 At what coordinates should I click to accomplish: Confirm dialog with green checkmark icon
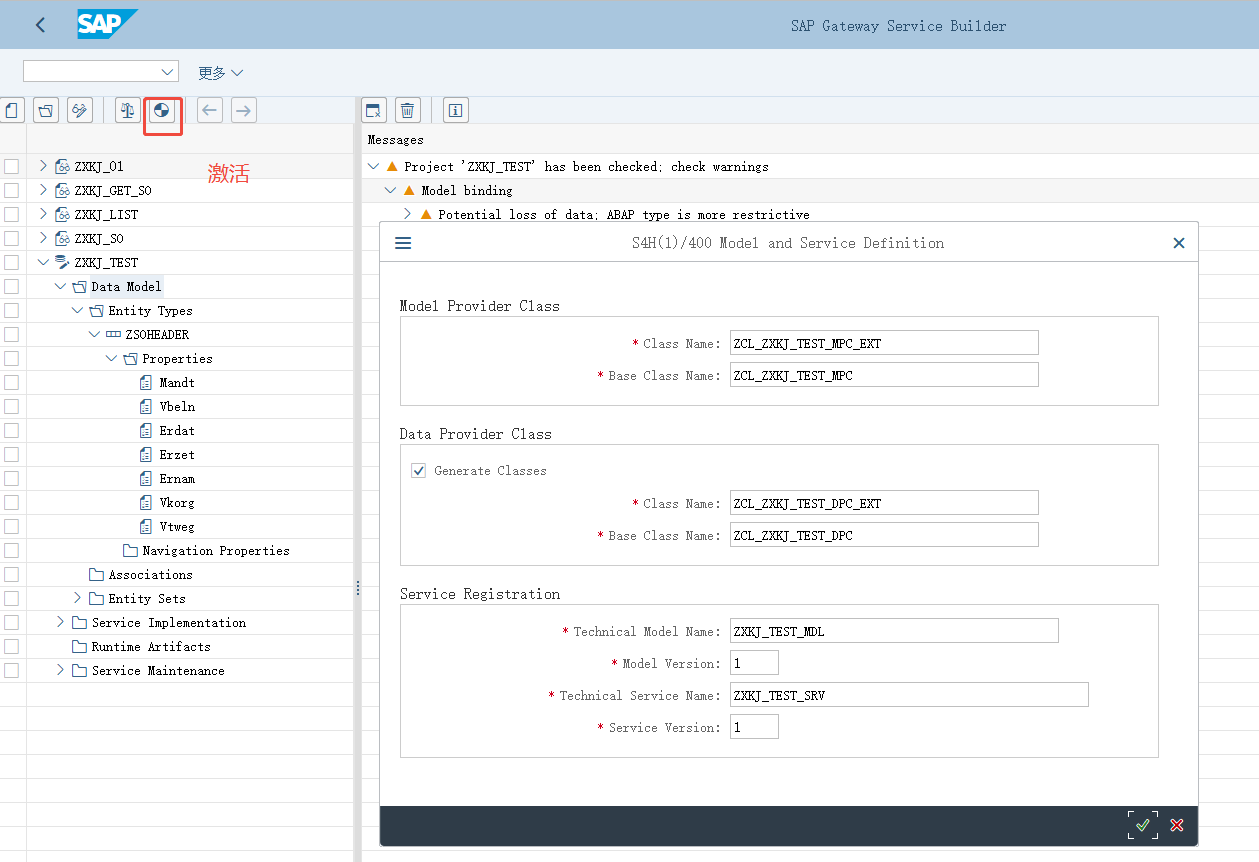[x=1143, y=825]
